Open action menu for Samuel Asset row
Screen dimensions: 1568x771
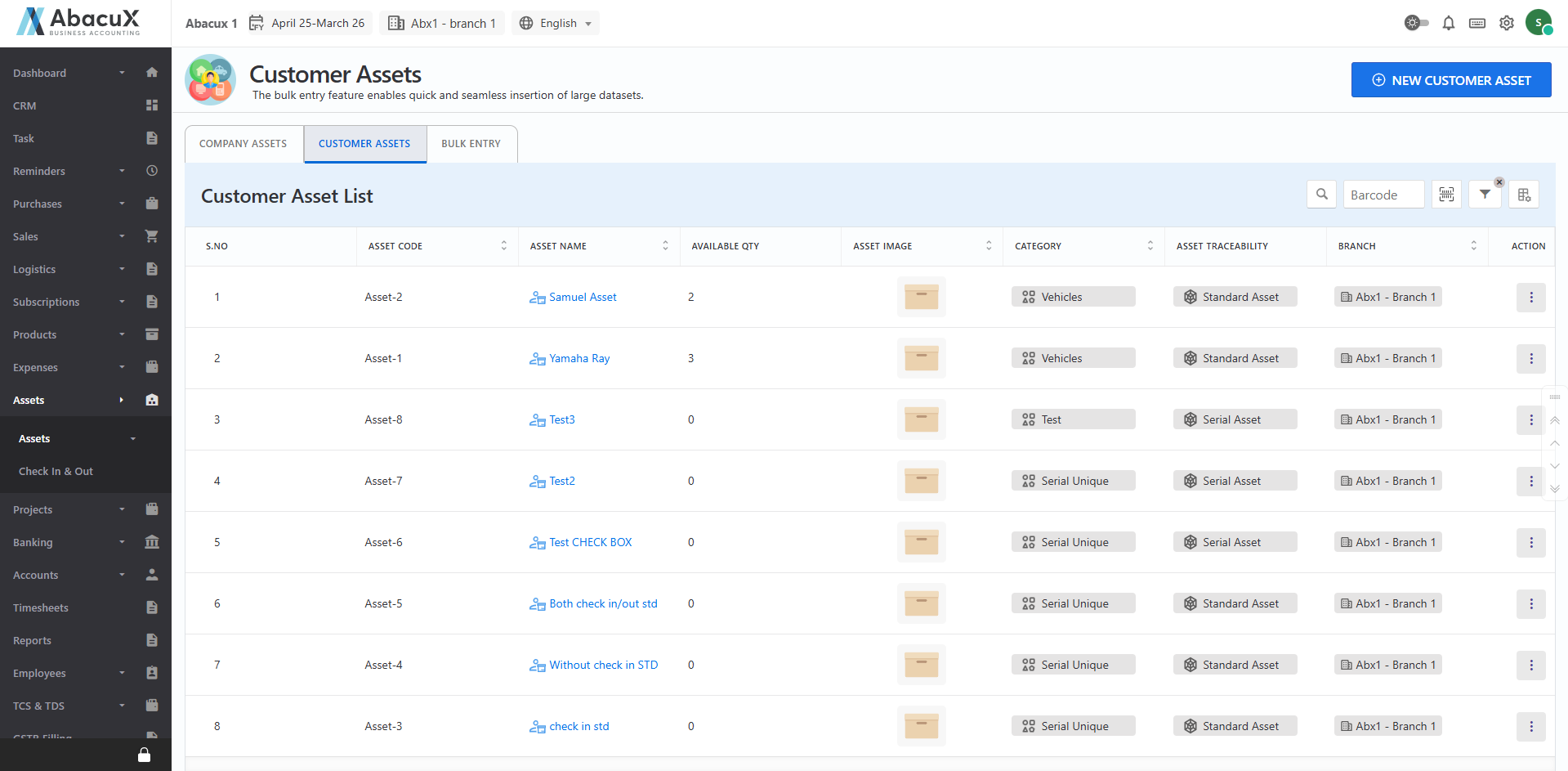[x=1530, y=297]
